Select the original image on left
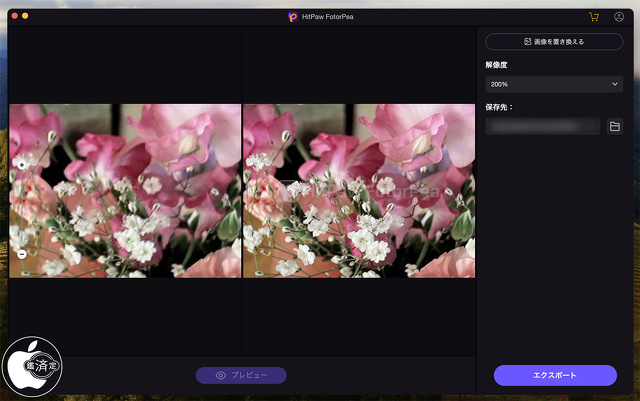 point(125,190)
